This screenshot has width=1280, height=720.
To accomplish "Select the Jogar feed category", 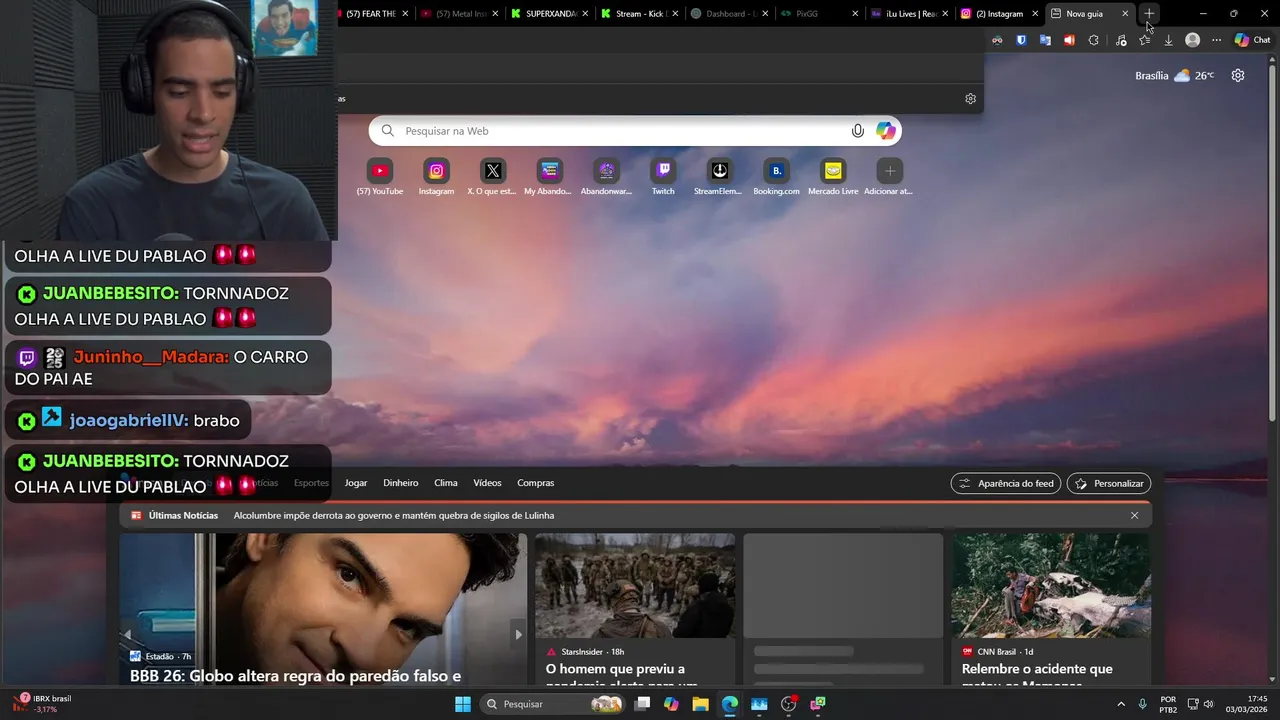I will pyautogui.click(x=356, y=483).
